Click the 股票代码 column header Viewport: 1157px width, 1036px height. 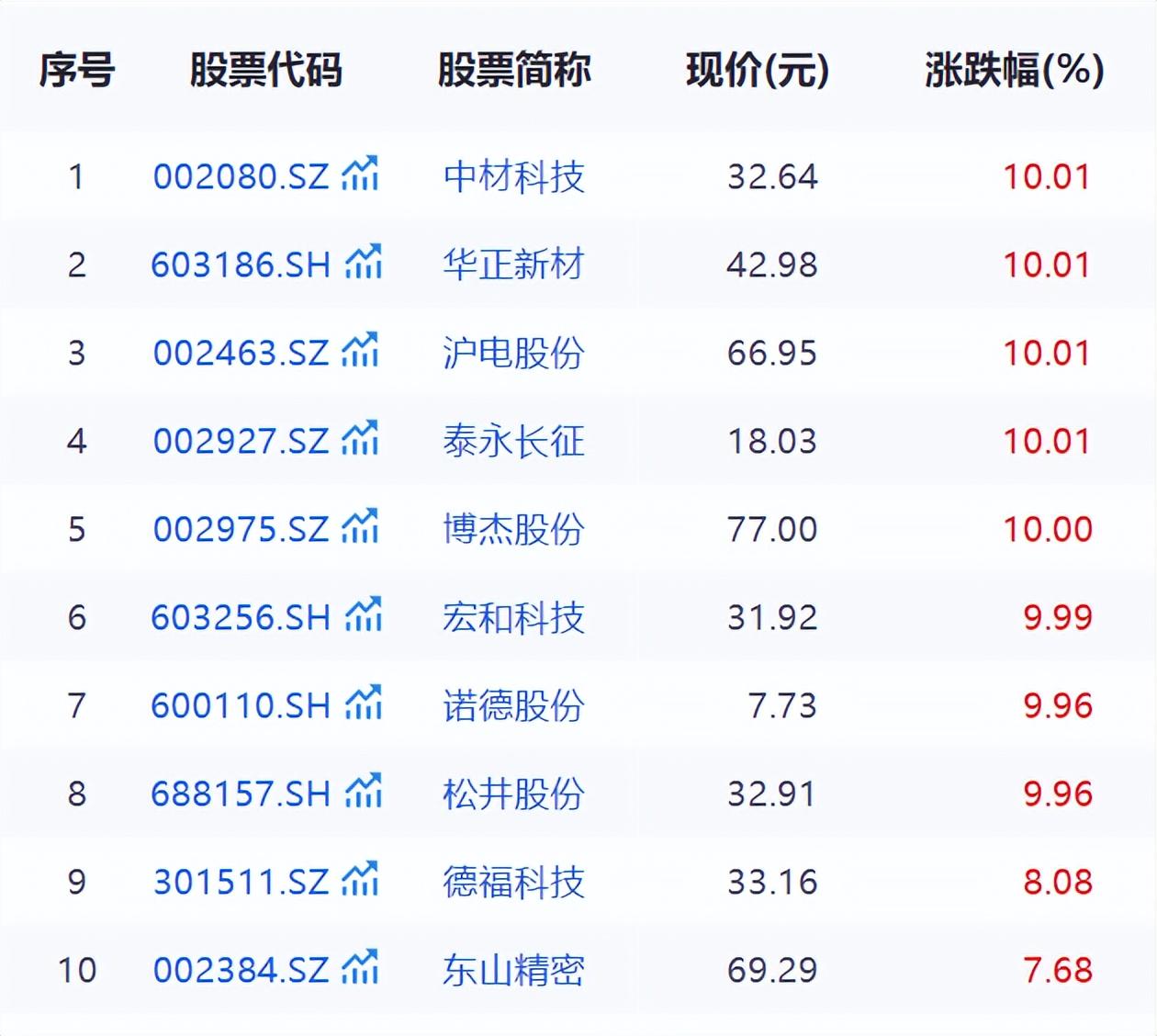tap(266, 70)
